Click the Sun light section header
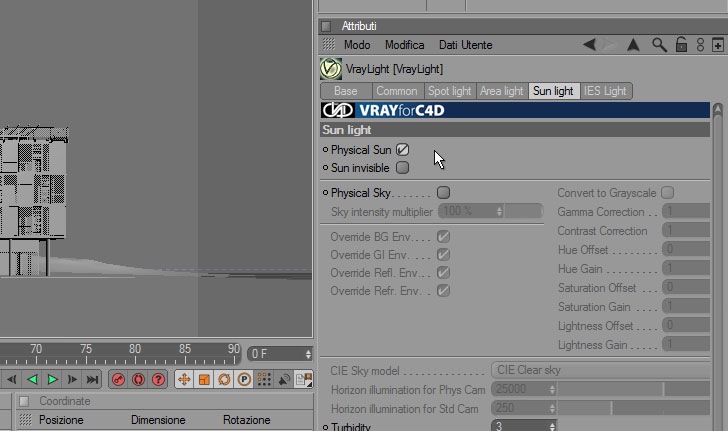Viewport: 728px width, 431px height. [515, 130]
